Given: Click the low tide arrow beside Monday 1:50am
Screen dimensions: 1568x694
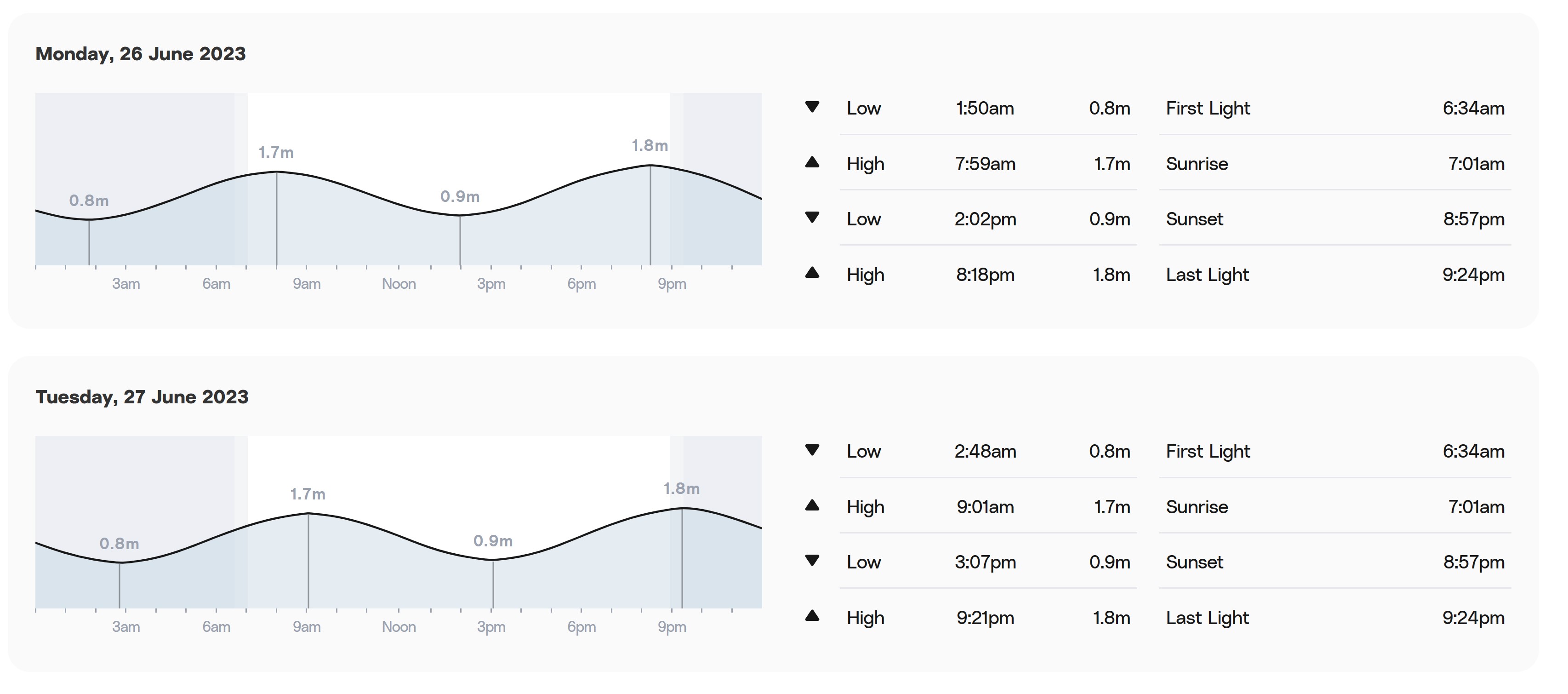Looking at the screenshot, I should (812, 107).
